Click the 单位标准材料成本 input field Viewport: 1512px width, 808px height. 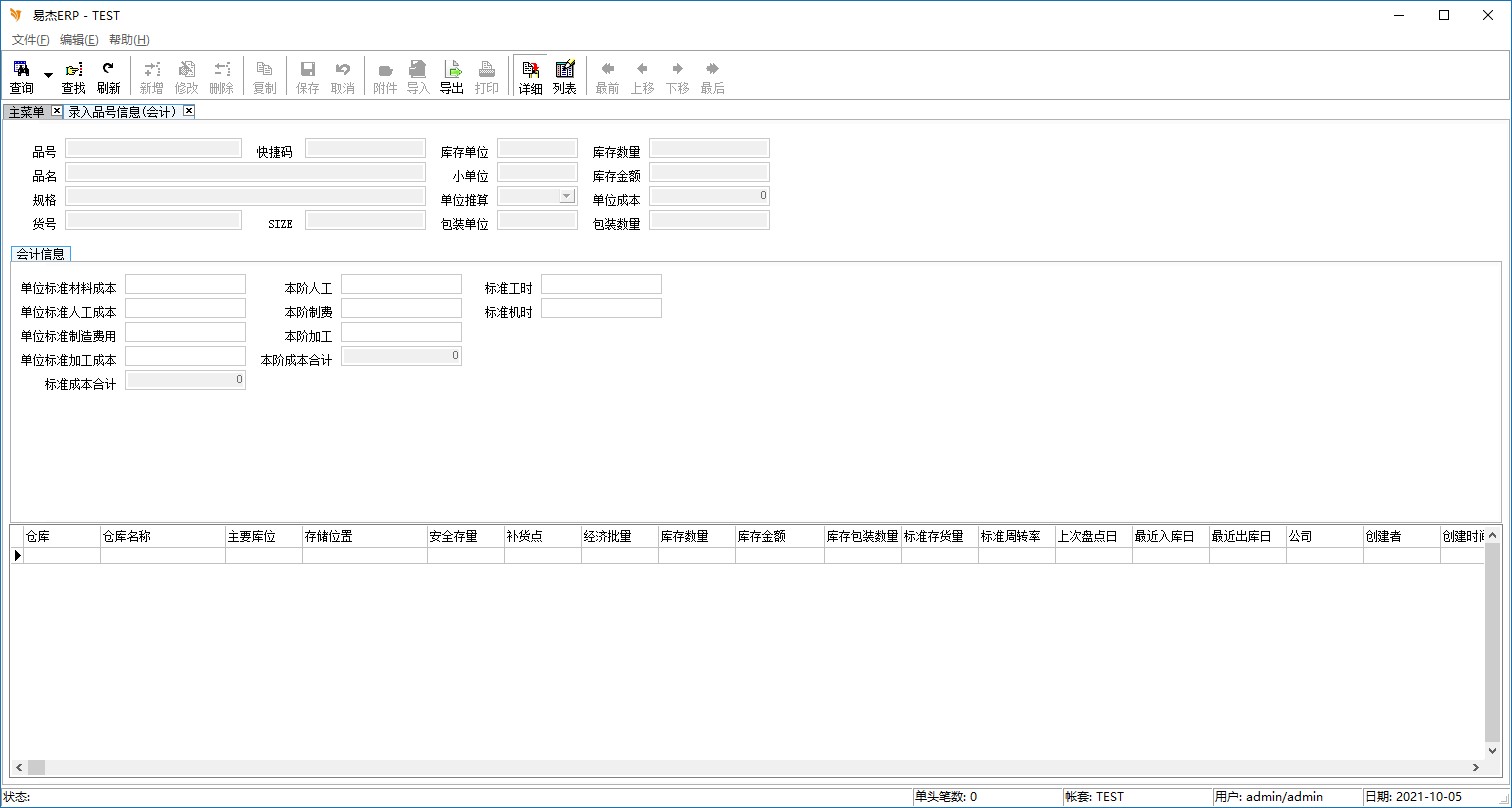185,284
